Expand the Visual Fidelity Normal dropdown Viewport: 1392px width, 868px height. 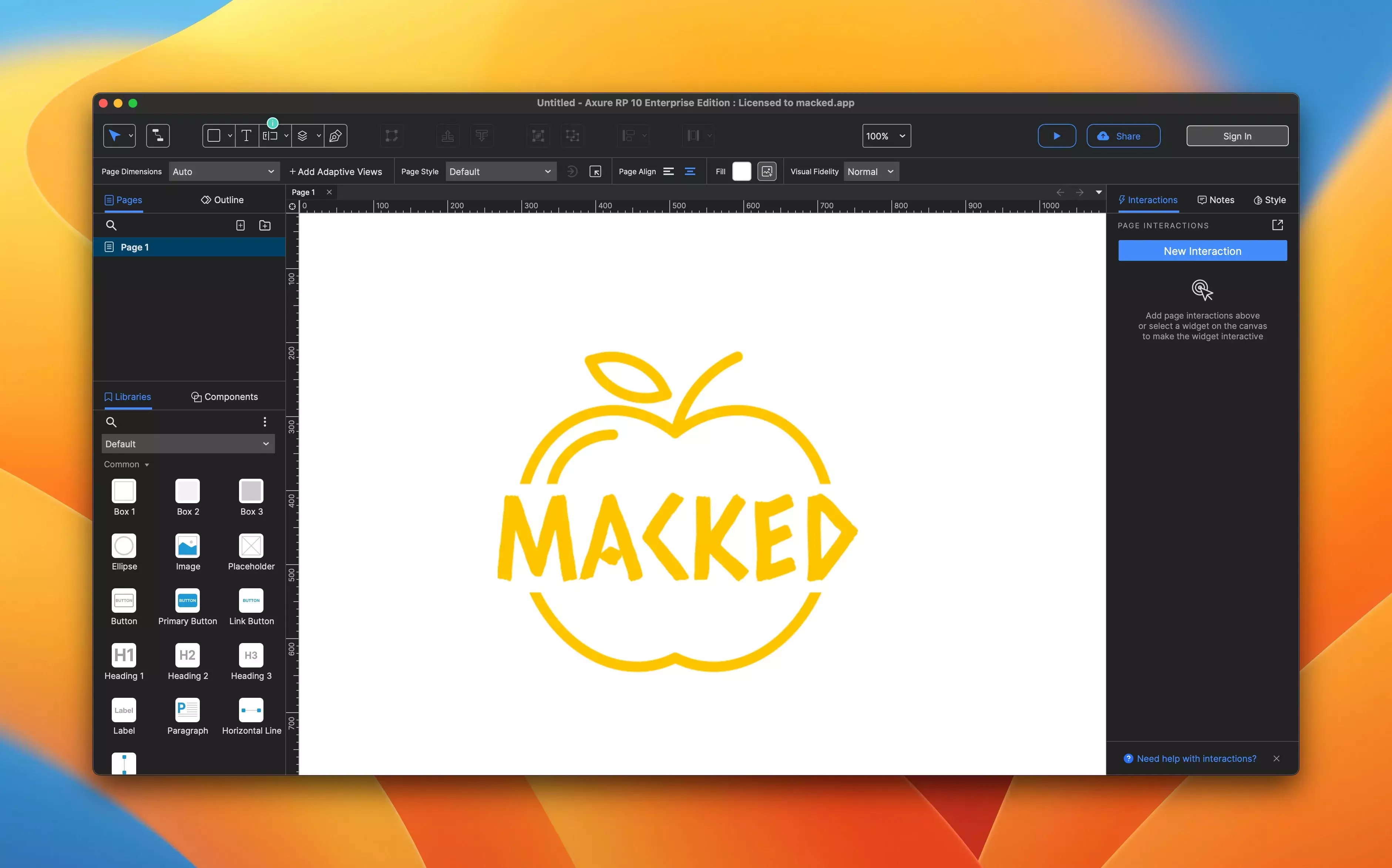pyautogui.click(x=871, y=172)
